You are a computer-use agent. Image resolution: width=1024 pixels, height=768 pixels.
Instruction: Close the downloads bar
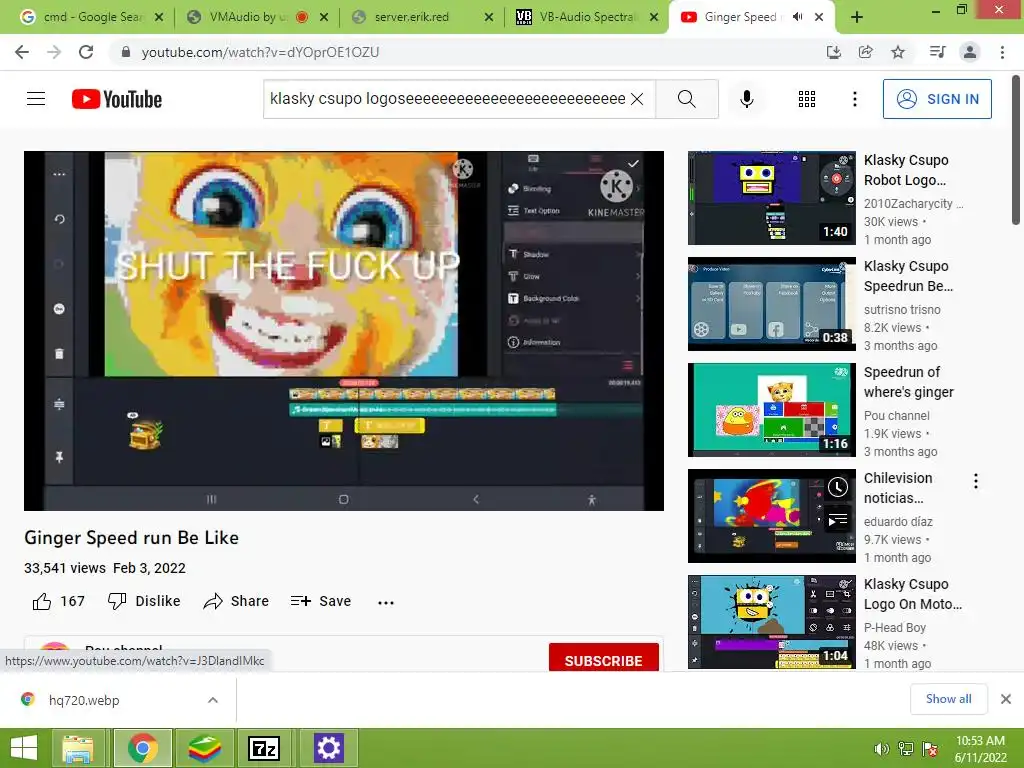click(x=1006, y=699)
